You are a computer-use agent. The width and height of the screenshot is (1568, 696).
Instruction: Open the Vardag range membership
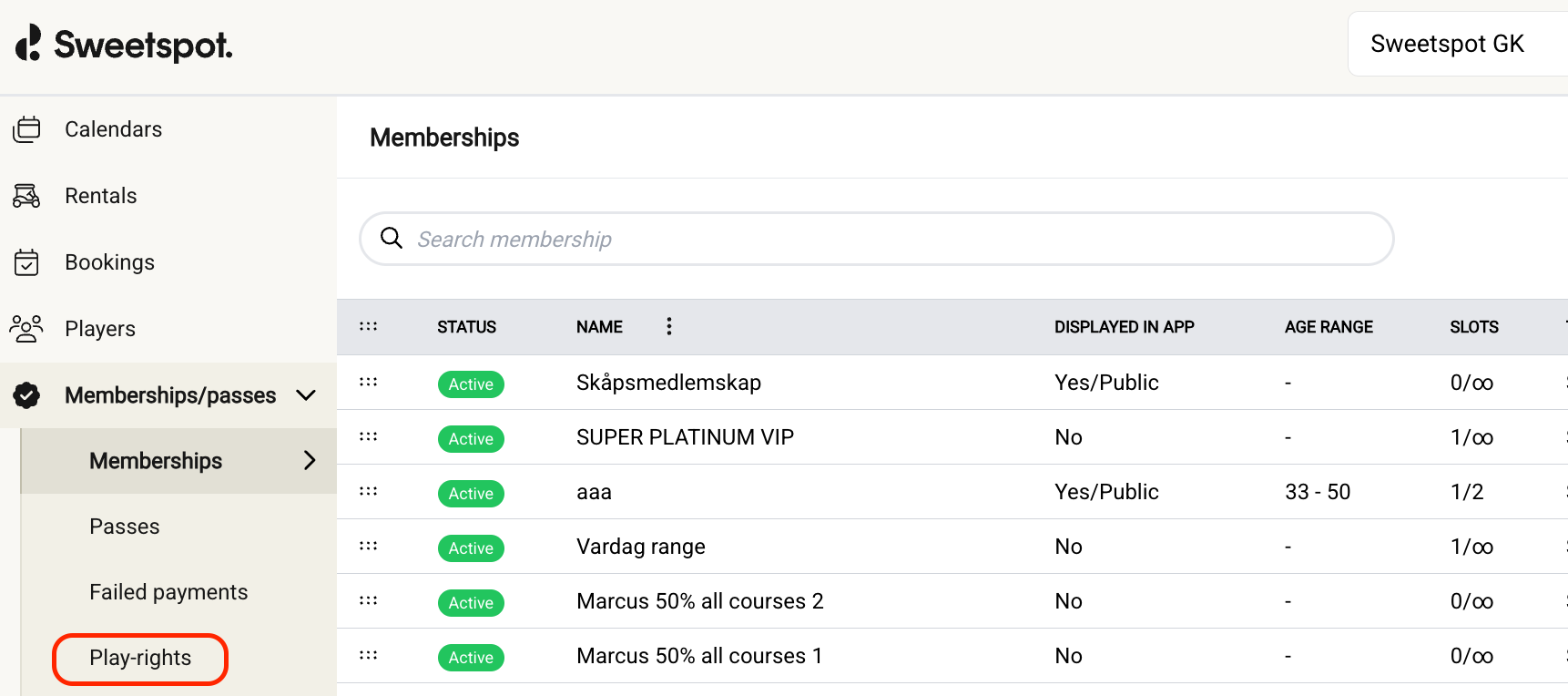pos(640,547)
